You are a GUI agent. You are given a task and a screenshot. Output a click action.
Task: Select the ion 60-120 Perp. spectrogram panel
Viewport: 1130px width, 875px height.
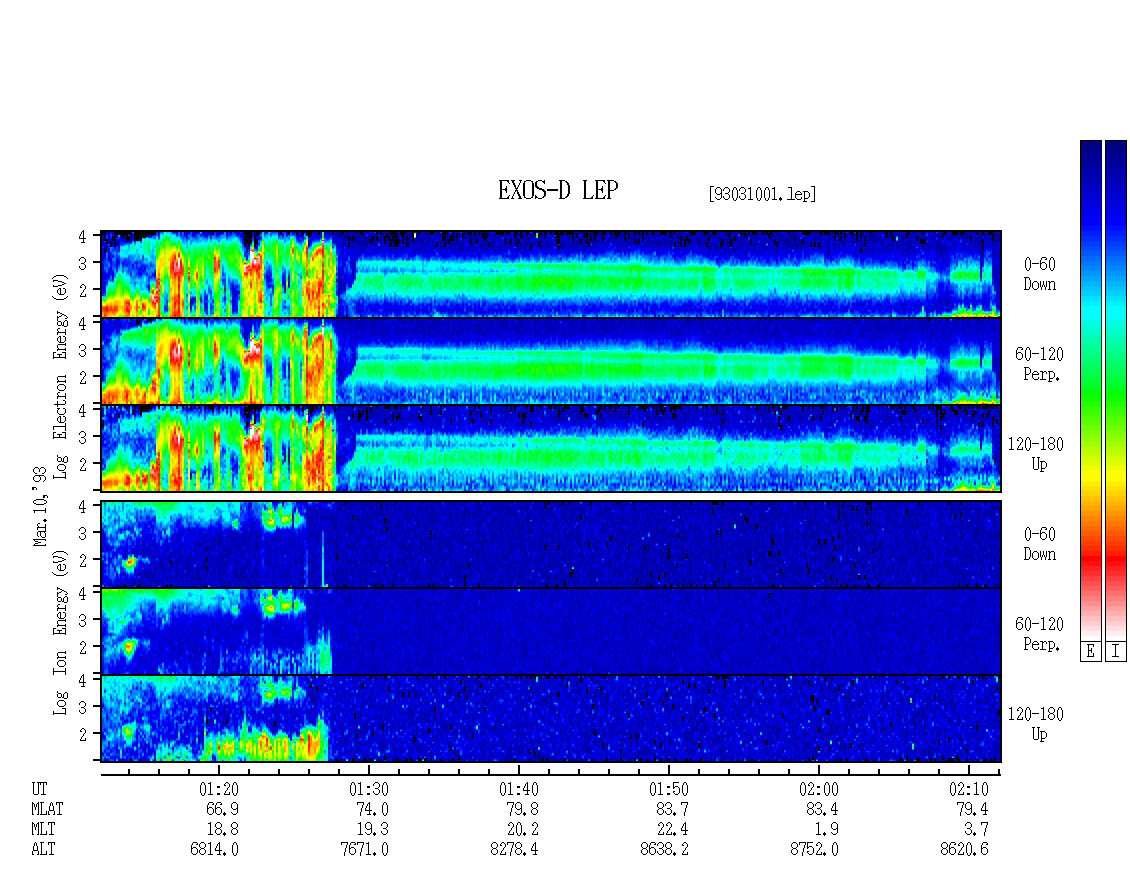coord(551,631)
